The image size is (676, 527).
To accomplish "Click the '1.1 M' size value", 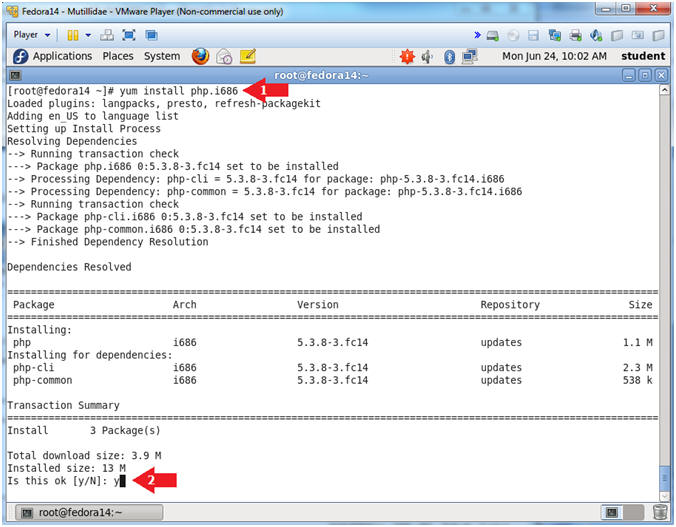I will click(x=638, y=342).
